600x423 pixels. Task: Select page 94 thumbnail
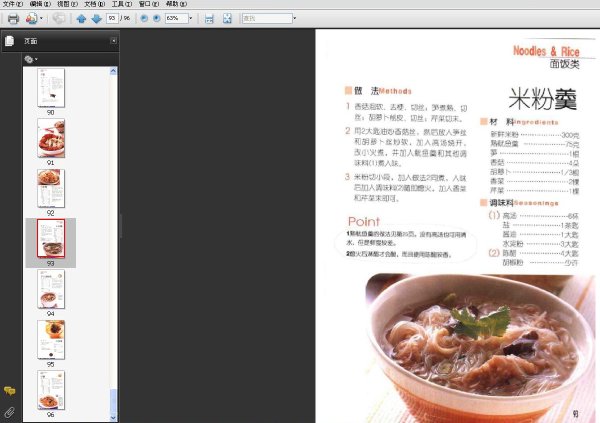pyautogui.click(x=51, y=289)
